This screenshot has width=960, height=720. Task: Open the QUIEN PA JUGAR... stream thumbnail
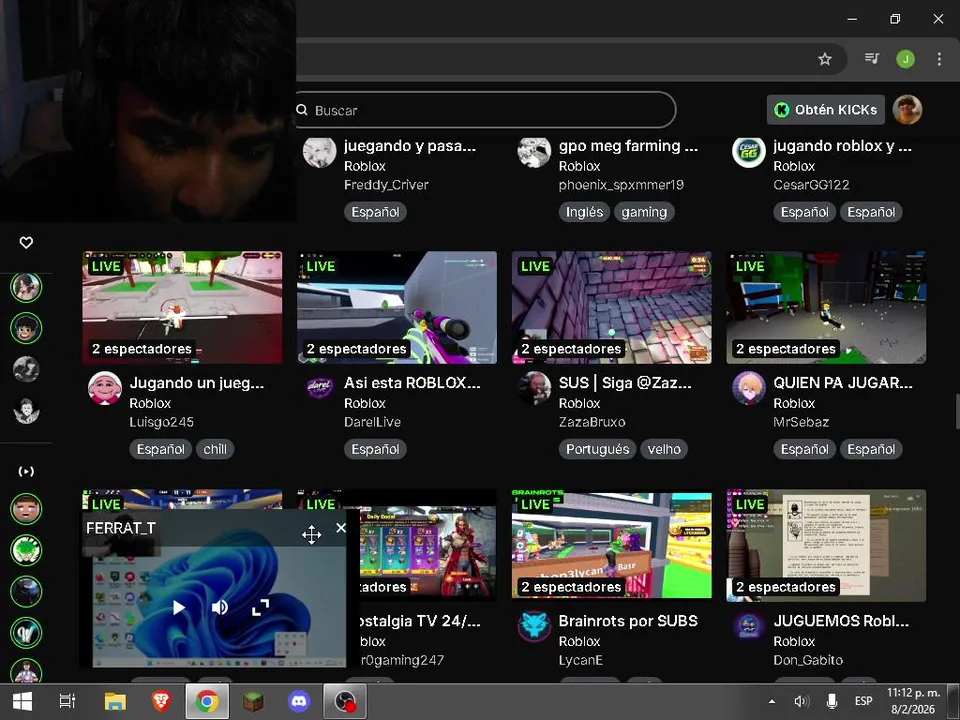click(826, 307)
